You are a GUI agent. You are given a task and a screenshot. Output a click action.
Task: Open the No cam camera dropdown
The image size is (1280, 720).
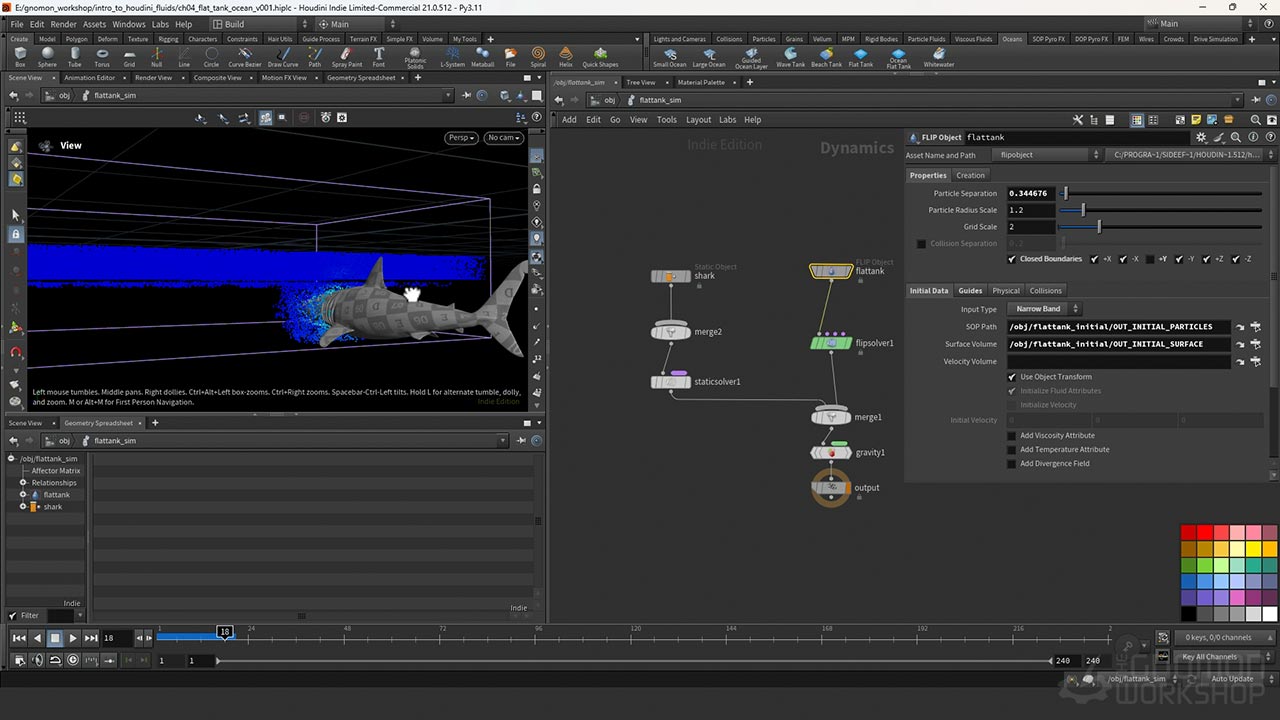coord(504,138)
